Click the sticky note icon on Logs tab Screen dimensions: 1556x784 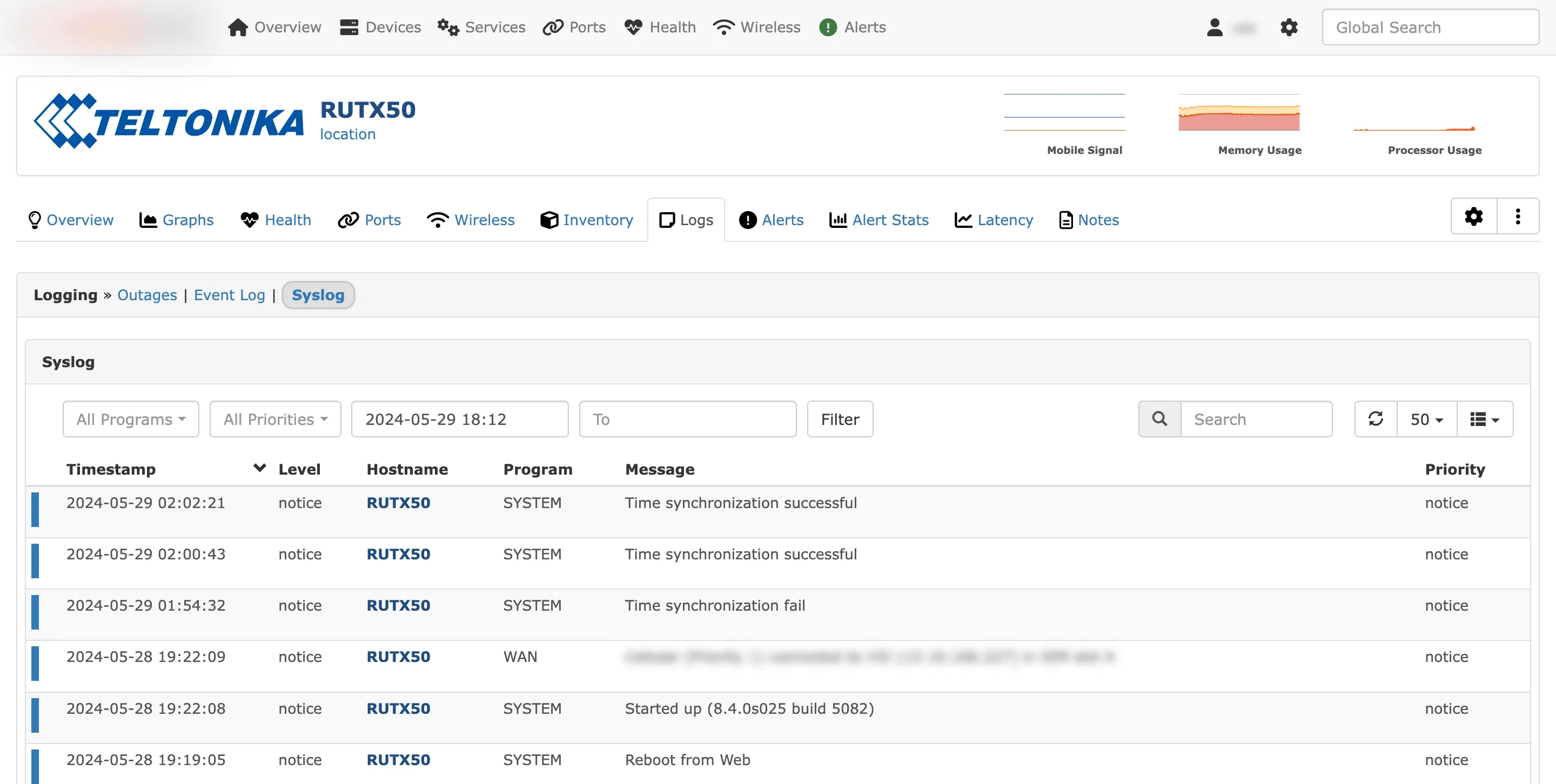coord(667,220)
